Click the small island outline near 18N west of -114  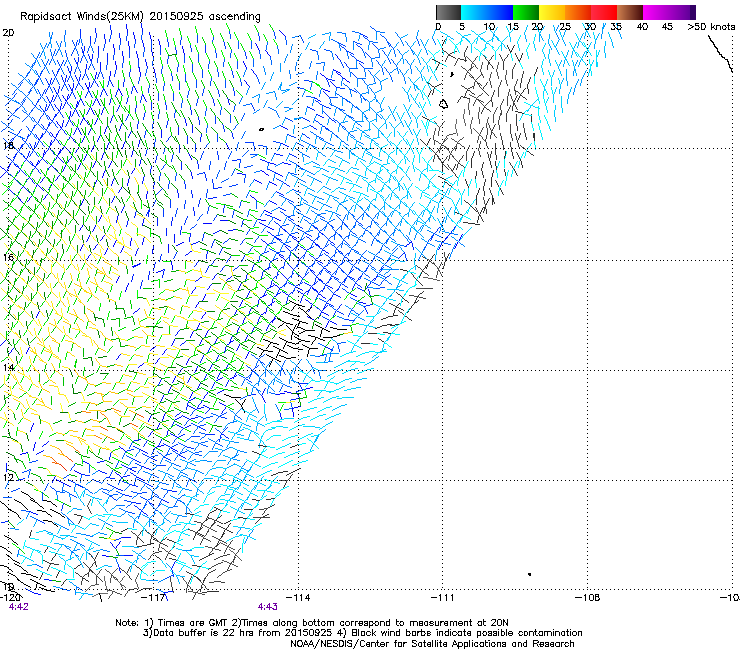[x=261, y=129]
